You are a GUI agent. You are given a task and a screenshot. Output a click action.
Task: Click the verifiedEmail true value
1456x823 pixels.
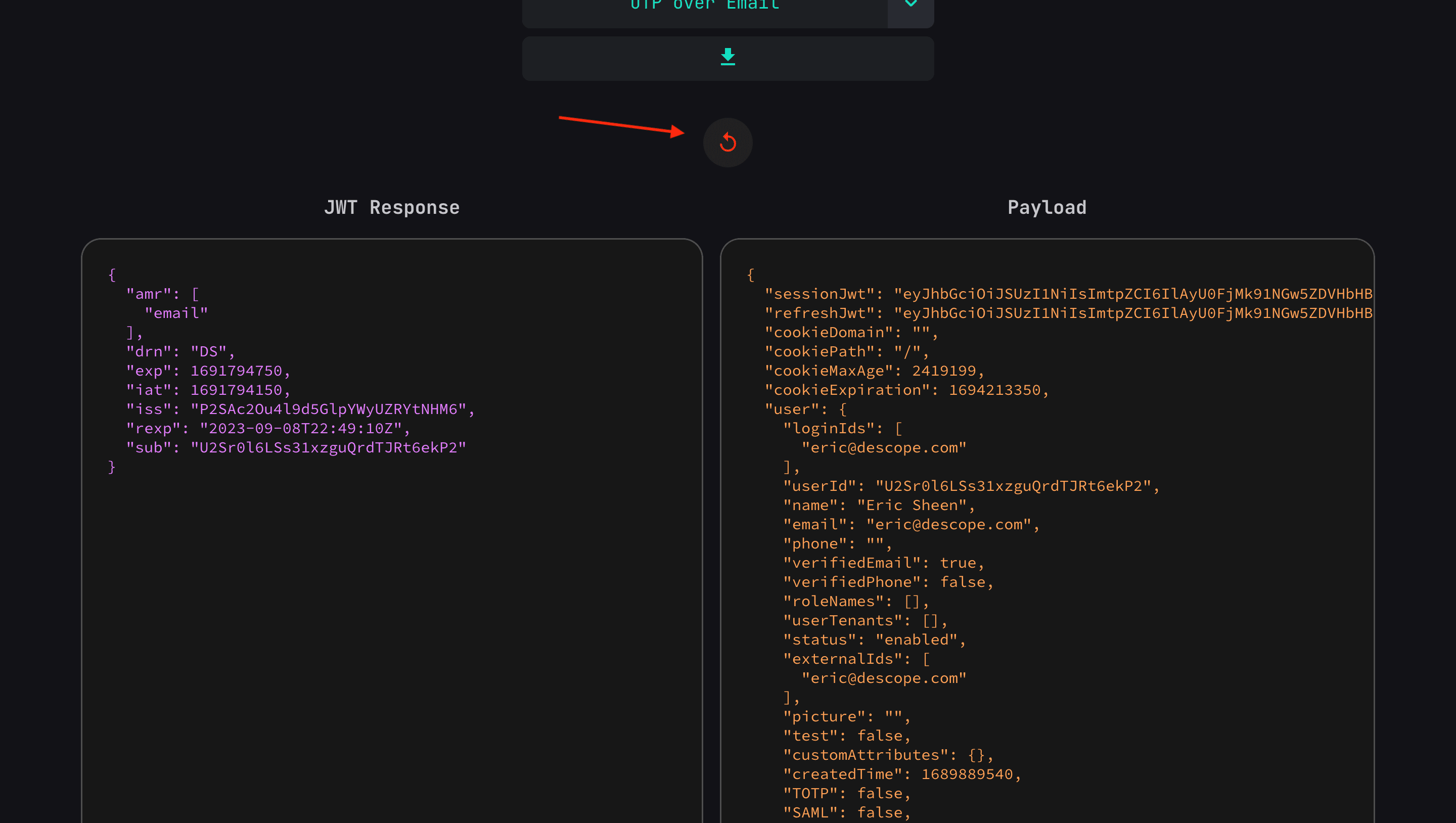pos(958,563)
